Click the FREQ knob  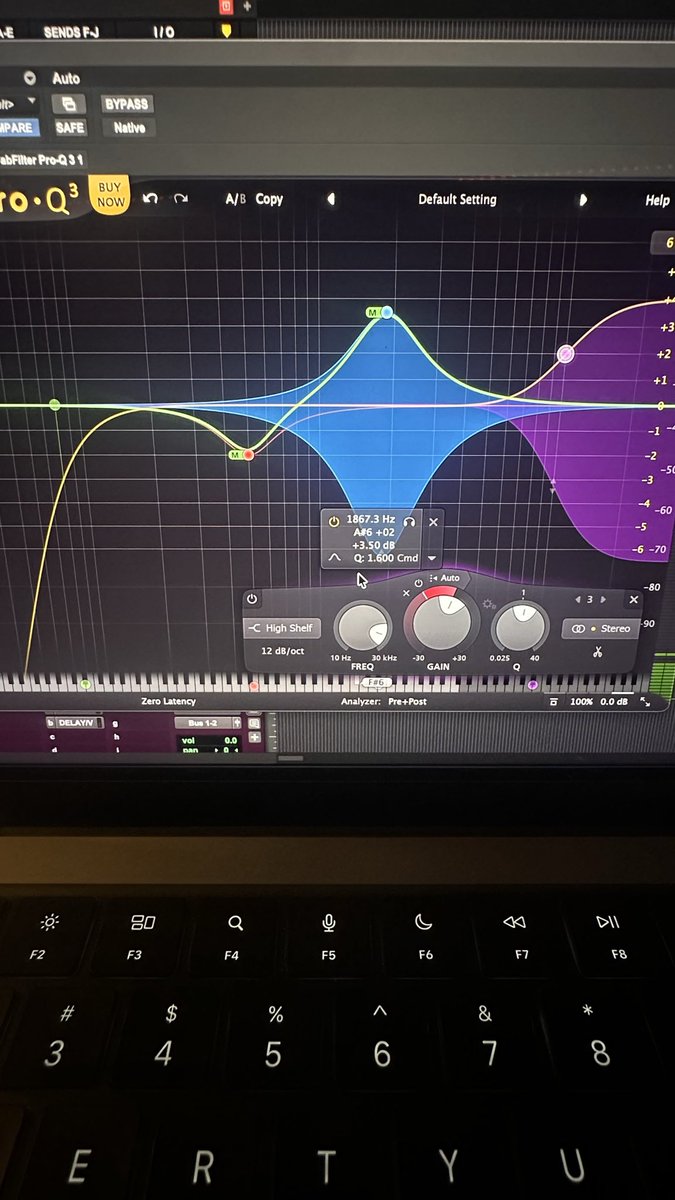point(362,628)
